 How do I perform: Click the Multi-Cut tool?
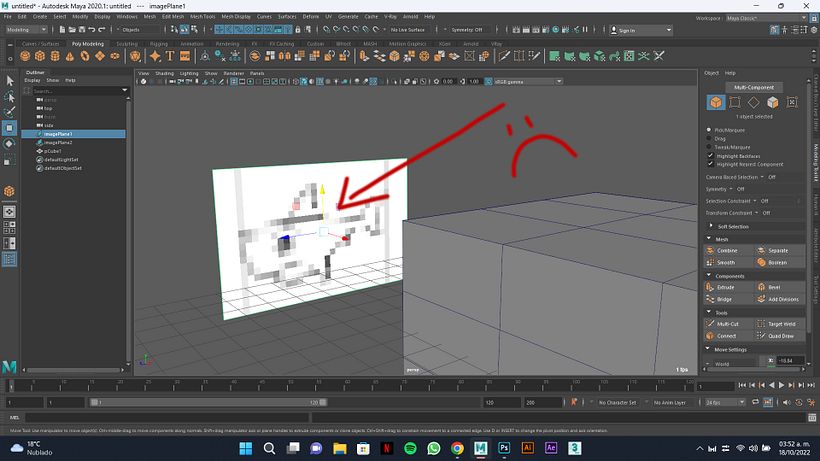729,324
